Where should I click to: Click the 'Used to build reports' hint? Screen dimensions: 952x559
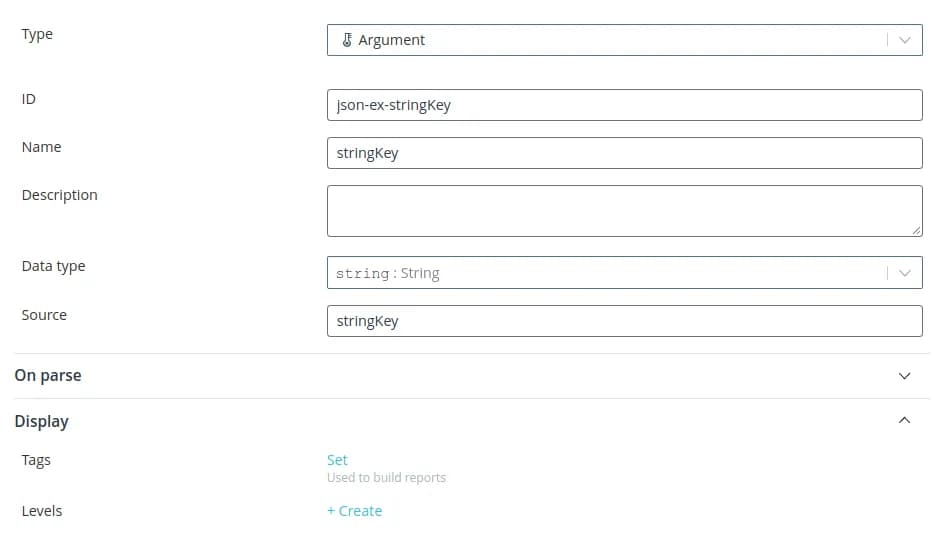point(386,478)
